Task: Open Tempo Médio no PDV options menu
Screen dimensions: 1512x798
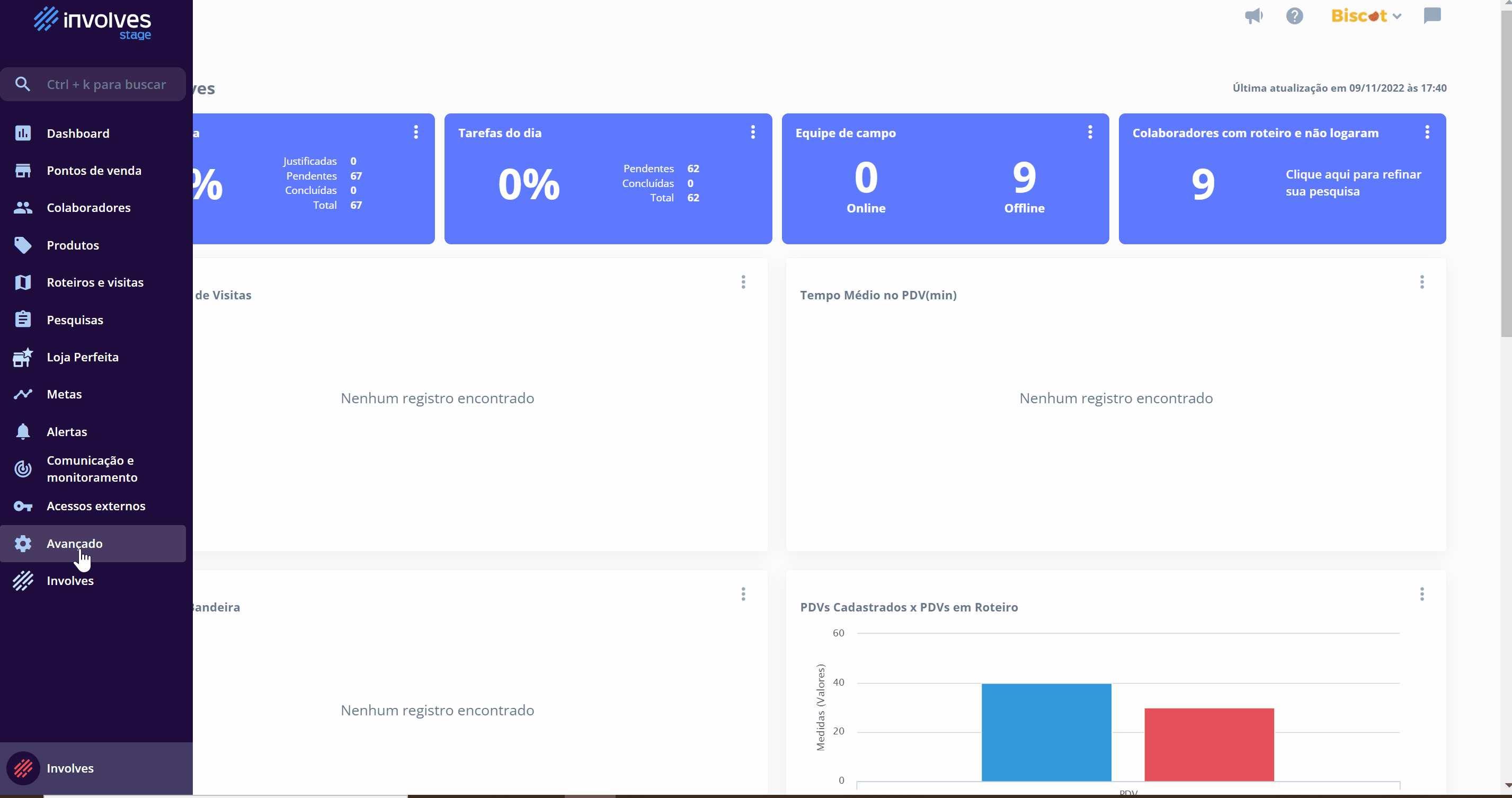Action: [x=1421, y=282]
